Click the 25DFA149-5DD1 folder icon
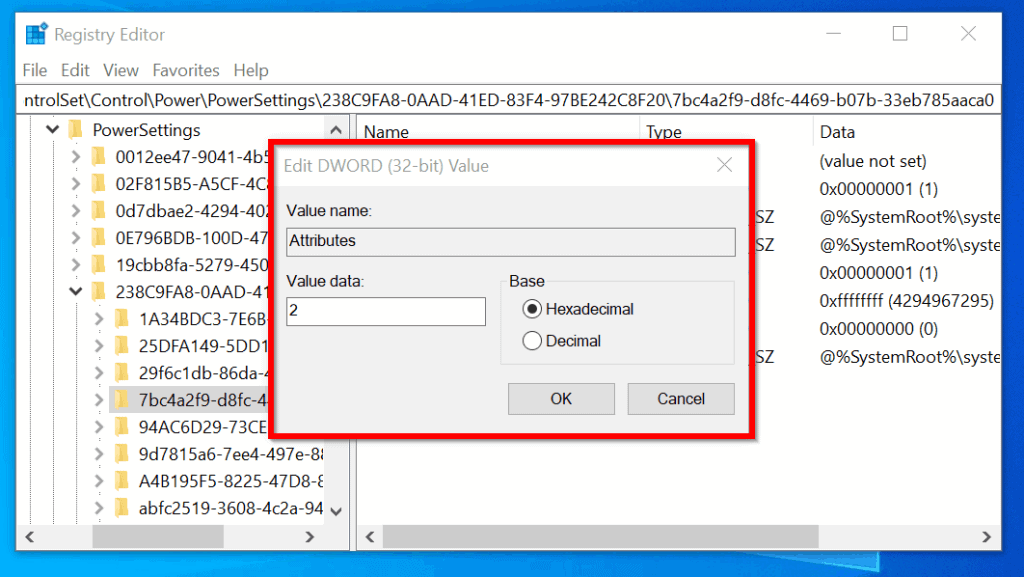 click(122, 346)
